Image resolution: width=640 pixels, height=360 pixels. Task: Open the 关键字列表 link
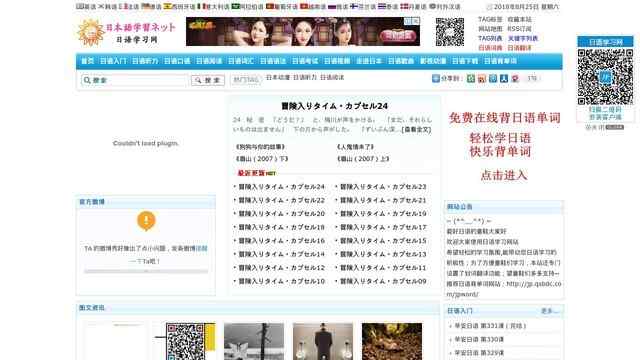523,38
